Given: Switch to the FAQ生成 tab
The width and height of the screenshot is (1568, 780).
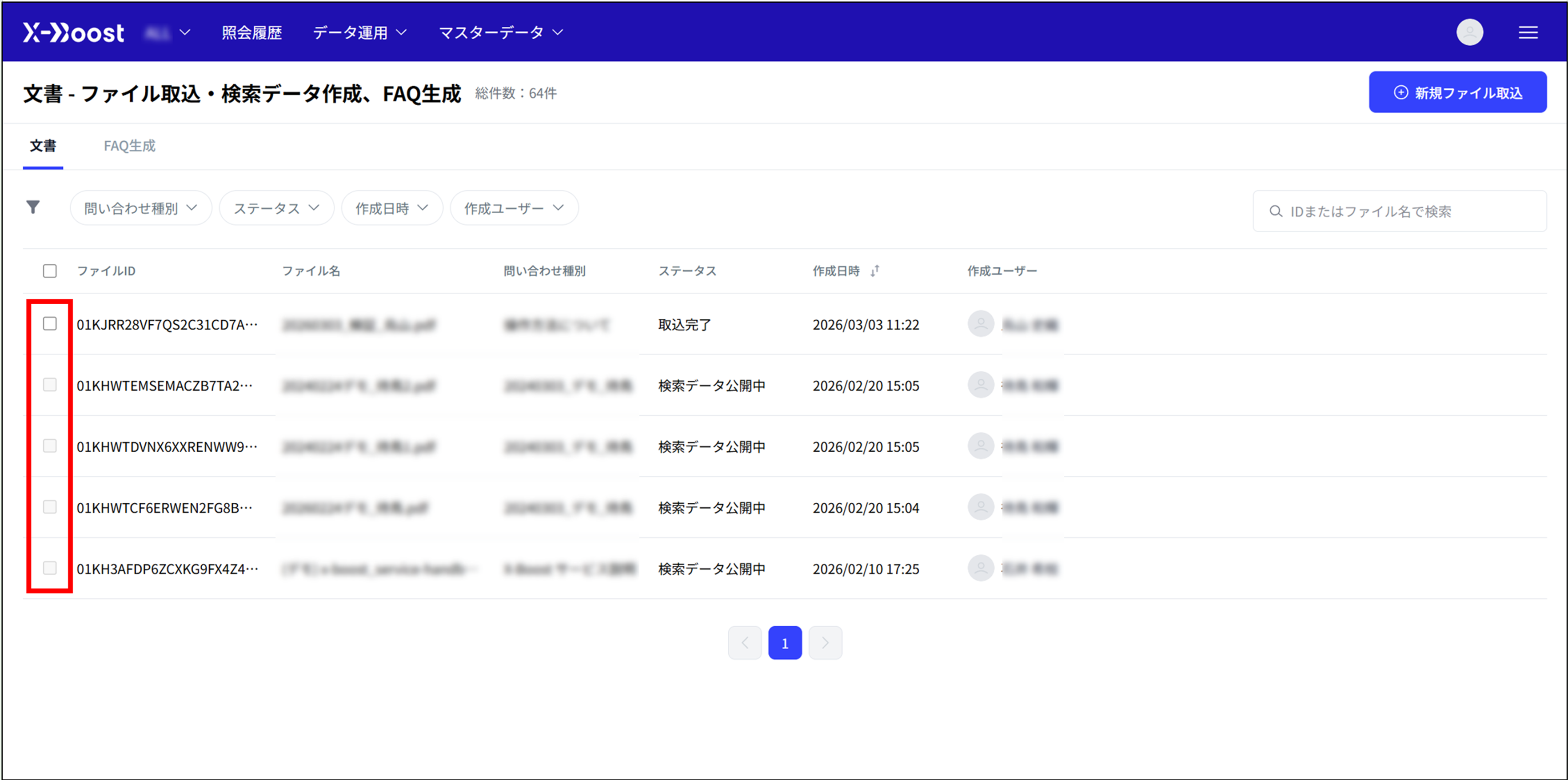Looking at the screenshot, I should click(x=130, y=146).
